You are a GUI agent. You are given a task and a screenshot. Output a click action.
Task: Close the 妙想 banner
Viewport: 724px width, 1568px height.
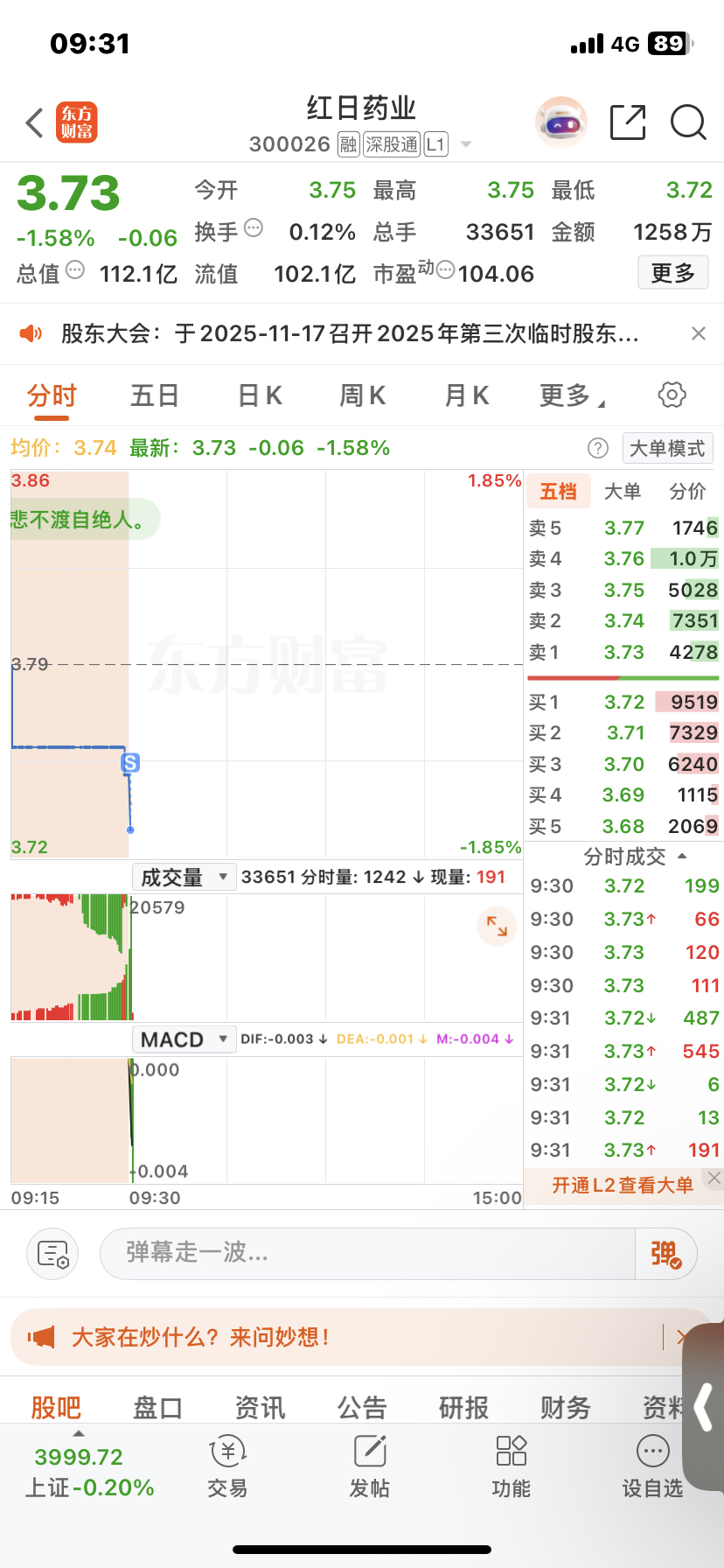click(681, 1336)
